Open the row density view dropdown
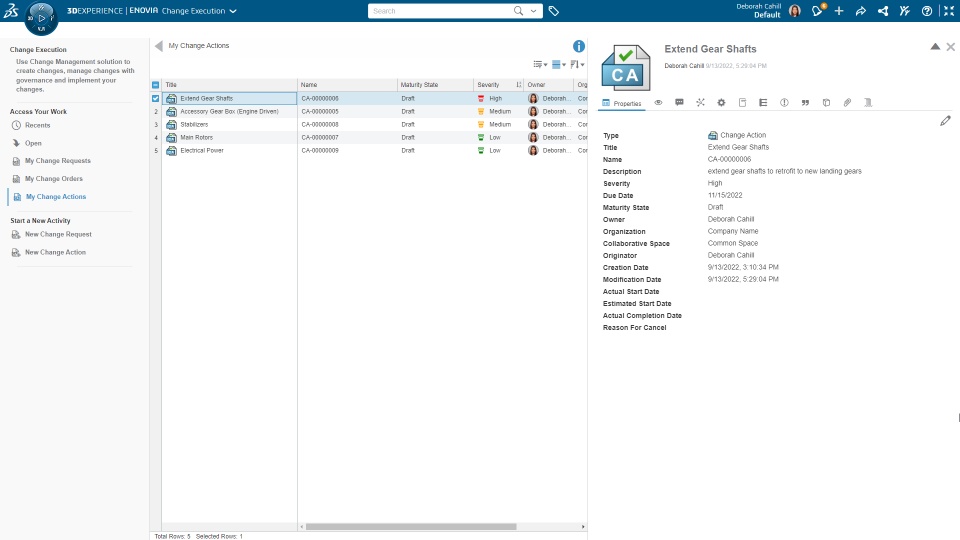This screenshot has width=960, height=540. pos(558,64)
